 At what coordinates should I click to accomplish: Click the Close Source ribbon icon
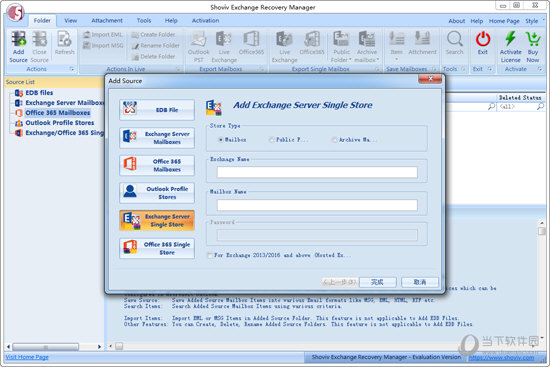(39, 46)
